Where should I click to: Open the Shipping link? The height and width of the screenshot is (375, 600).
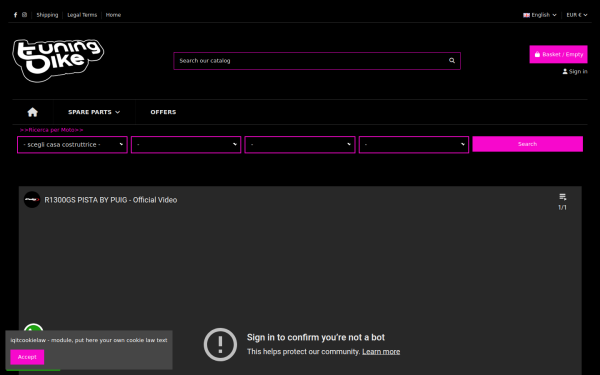pos(47,15)
